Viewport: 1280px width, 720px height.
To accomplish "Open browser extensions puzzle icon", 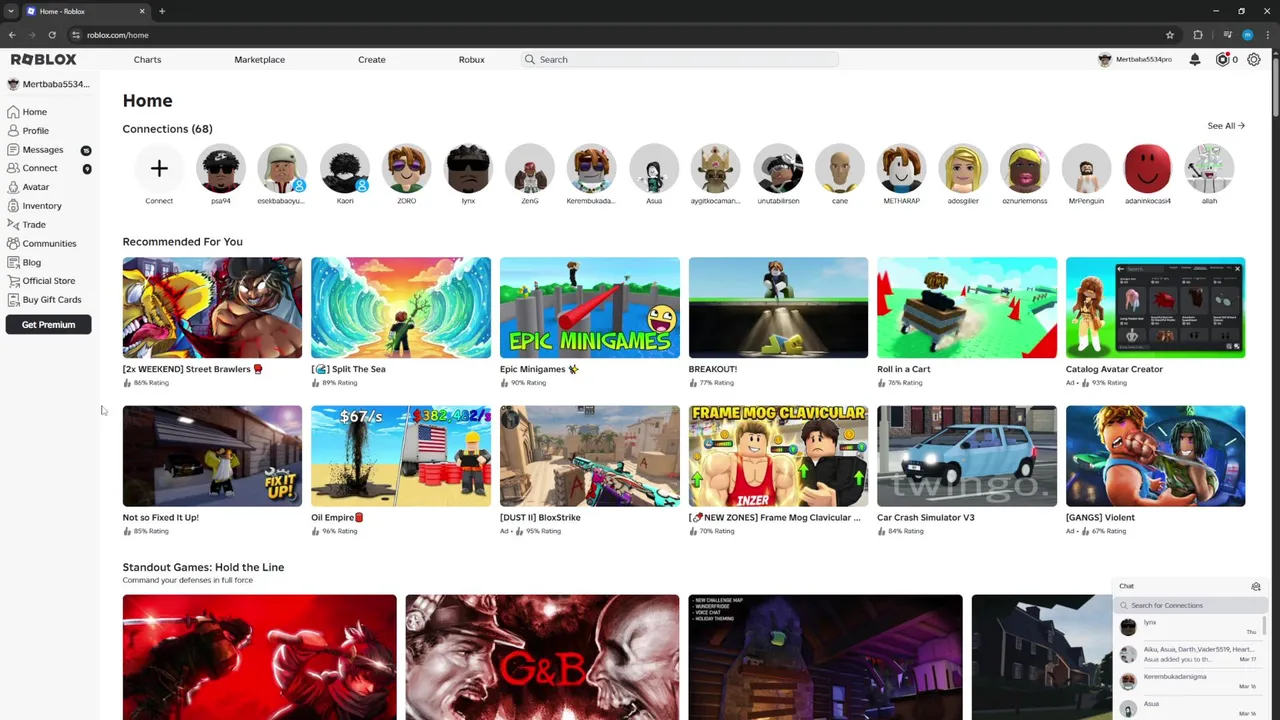I will pyautogui.click(x=1198, y=35).
